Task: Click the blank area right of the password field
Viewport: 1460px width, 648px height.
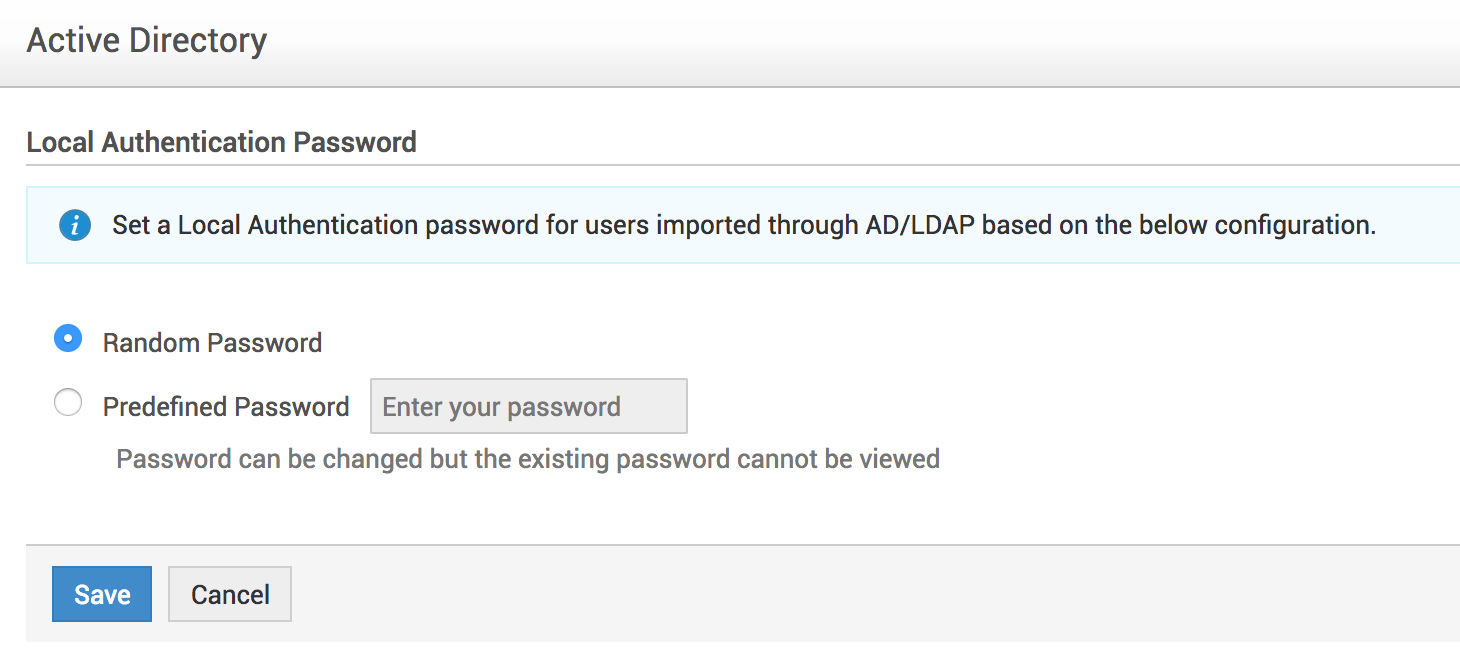Action: [x=1000, y=406]
